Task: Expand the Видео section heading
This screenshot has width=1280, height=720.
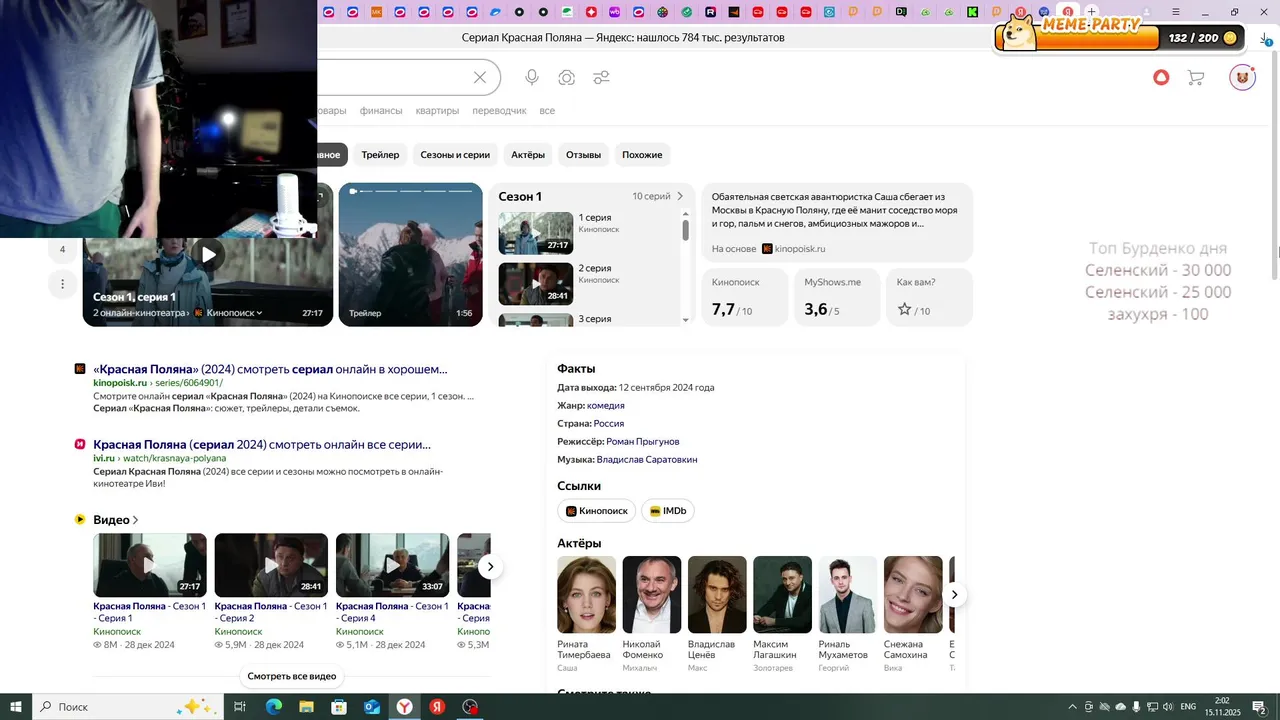Action: click(x=116, y=520)
